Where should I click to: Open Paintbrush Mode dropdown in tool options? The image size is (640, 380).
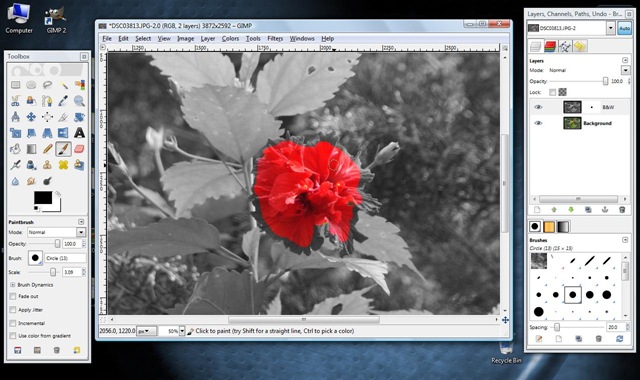coord(81,232)
